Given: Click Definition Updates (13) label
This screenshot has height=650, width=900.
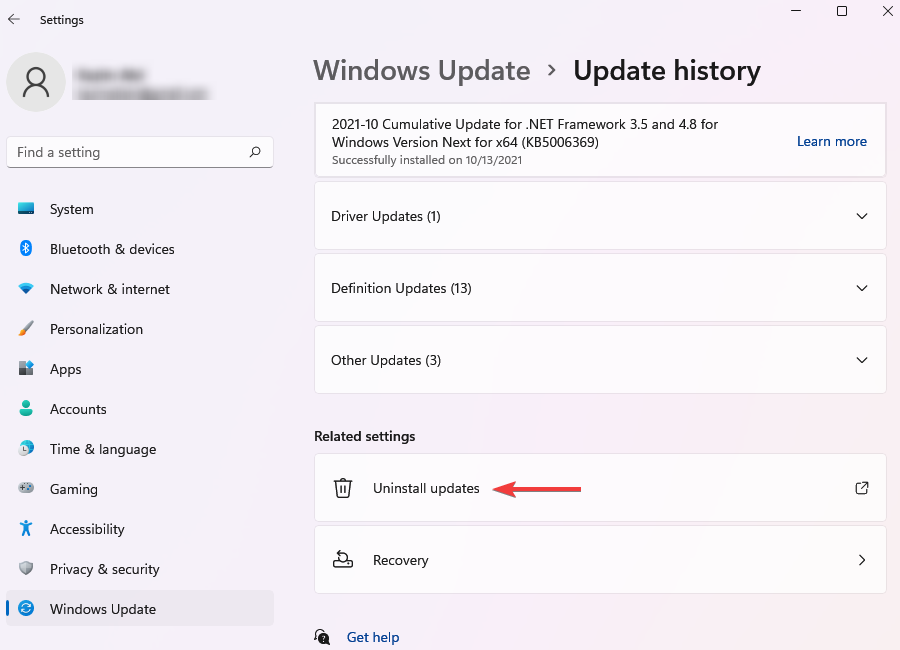Looking at the screenshot, I should (x=401, y=288).
